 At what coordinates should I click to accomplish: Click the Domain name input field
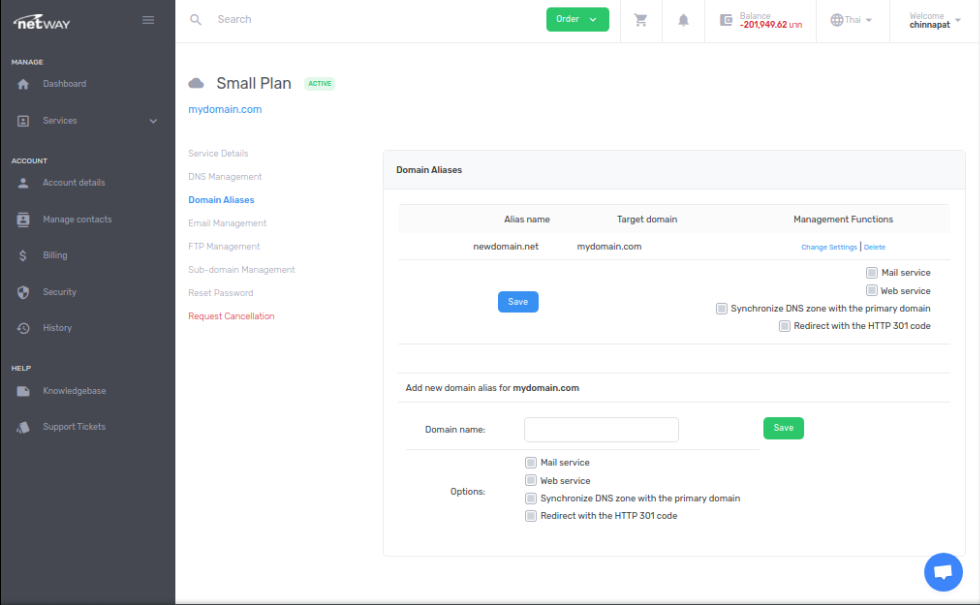click(601, 430)
